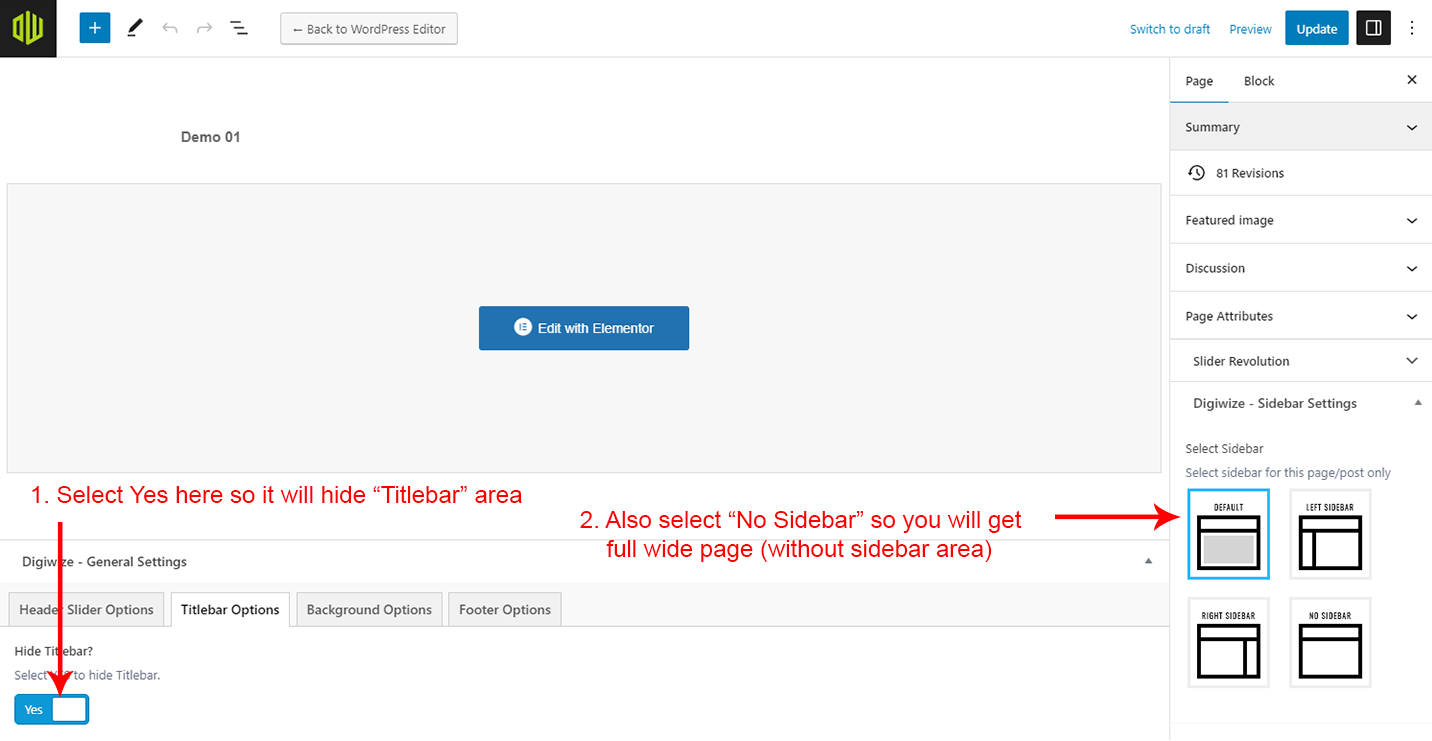Click the Update button
Screen dimensions: 1432x741
click(1316, 29)
